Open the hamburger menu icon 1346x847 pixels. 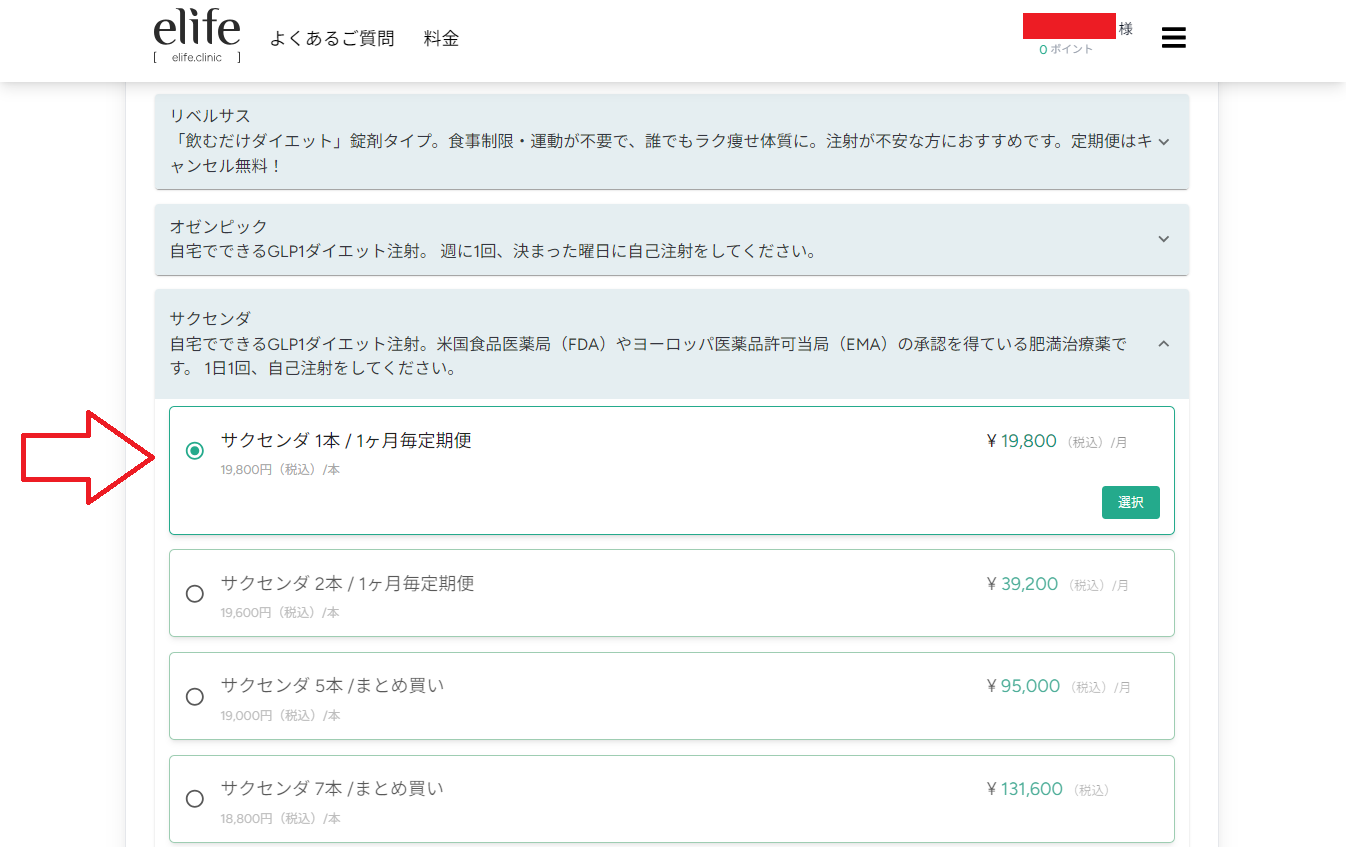[1173, 38]
